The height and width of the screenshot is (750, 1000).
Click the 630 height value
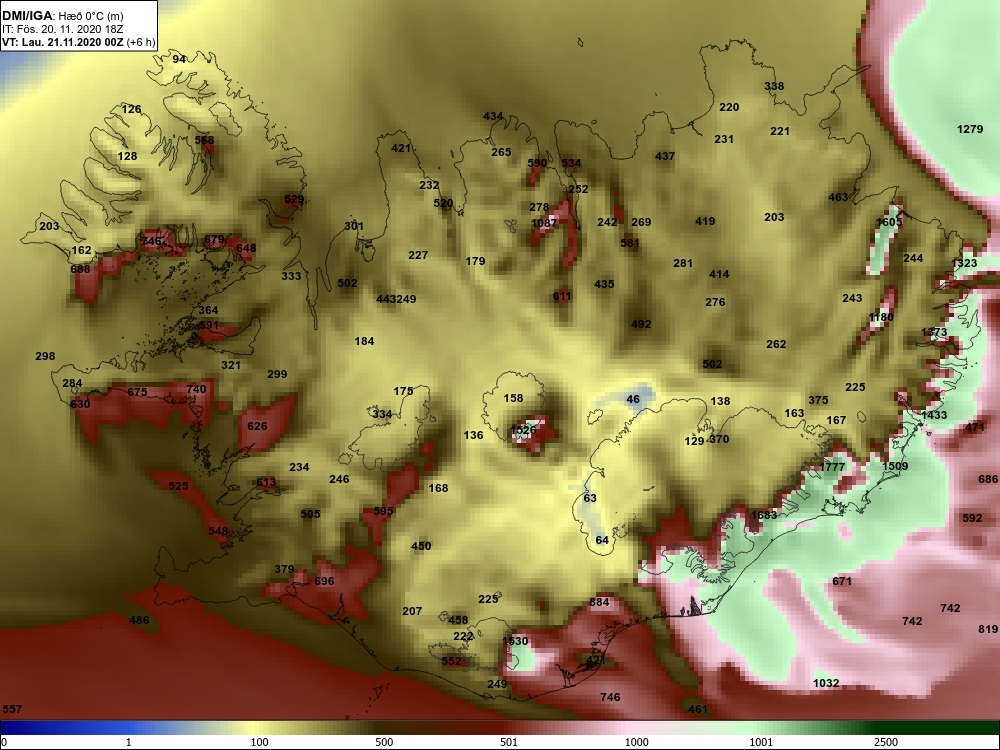tap(80, 404)
